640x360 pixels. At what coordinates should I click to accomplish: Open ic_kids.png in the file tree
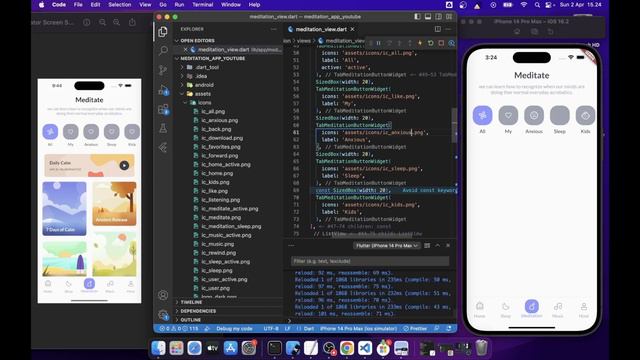(215, 182)
